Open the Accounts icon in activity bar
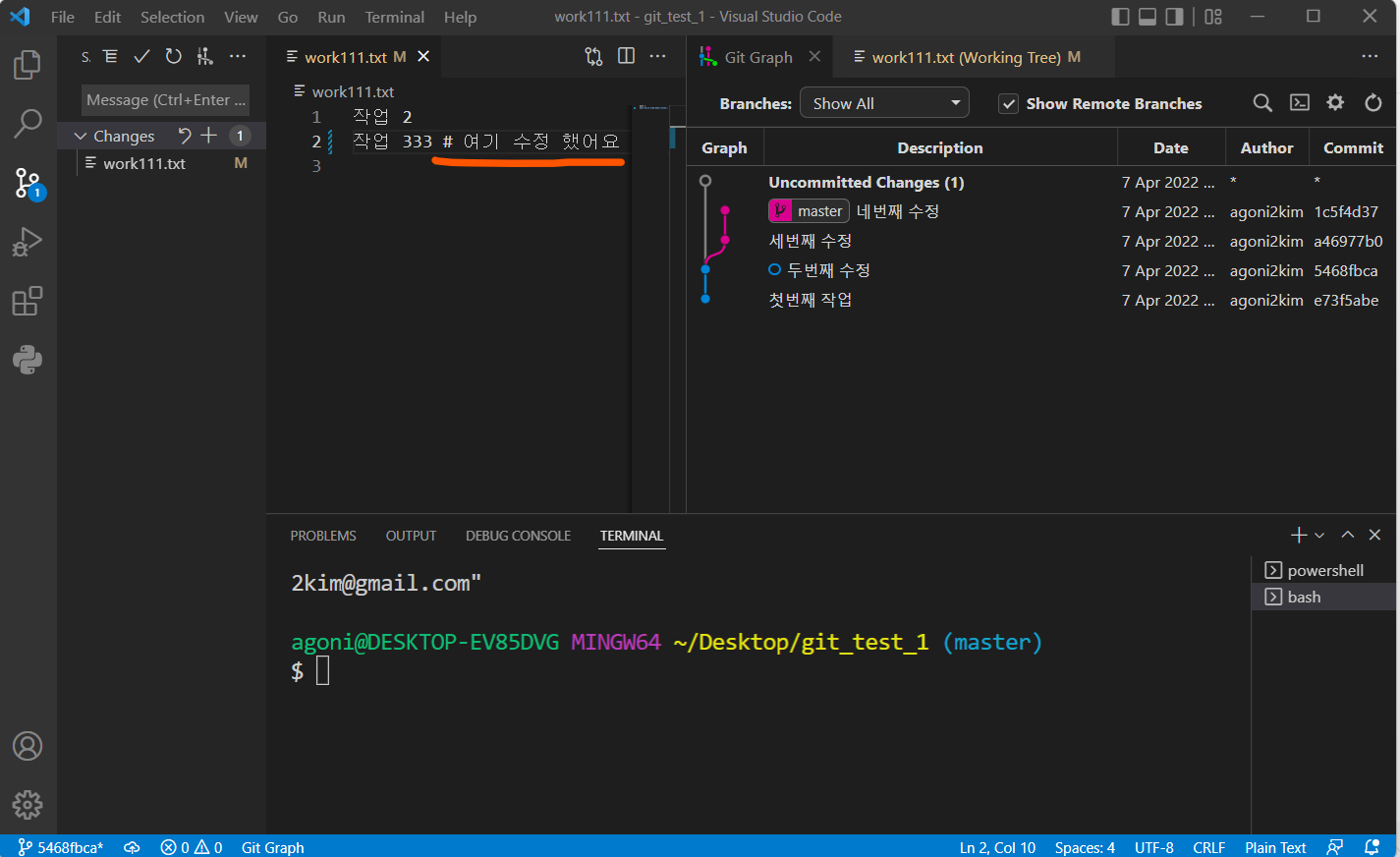The width and height of the screenshot is (1400, 857). (x=28, y=746)
